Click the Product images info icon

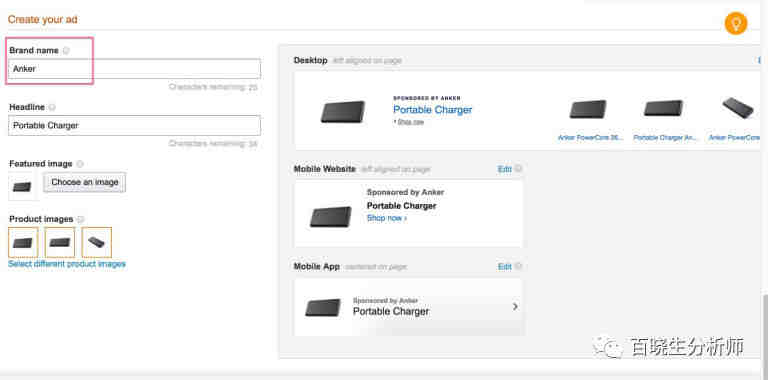(80, 219)
